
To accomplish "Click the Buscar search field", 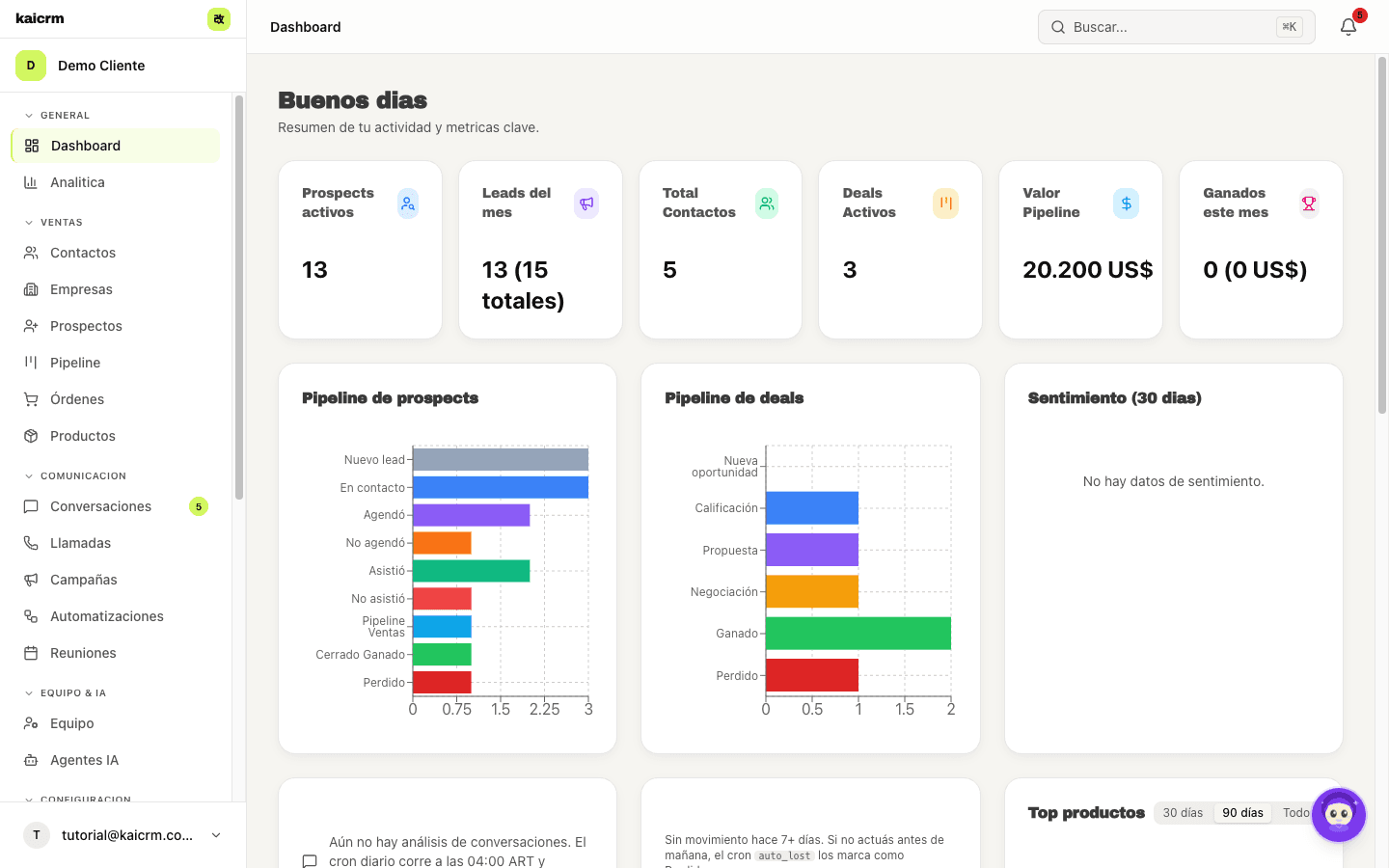I will point(1176,27).
